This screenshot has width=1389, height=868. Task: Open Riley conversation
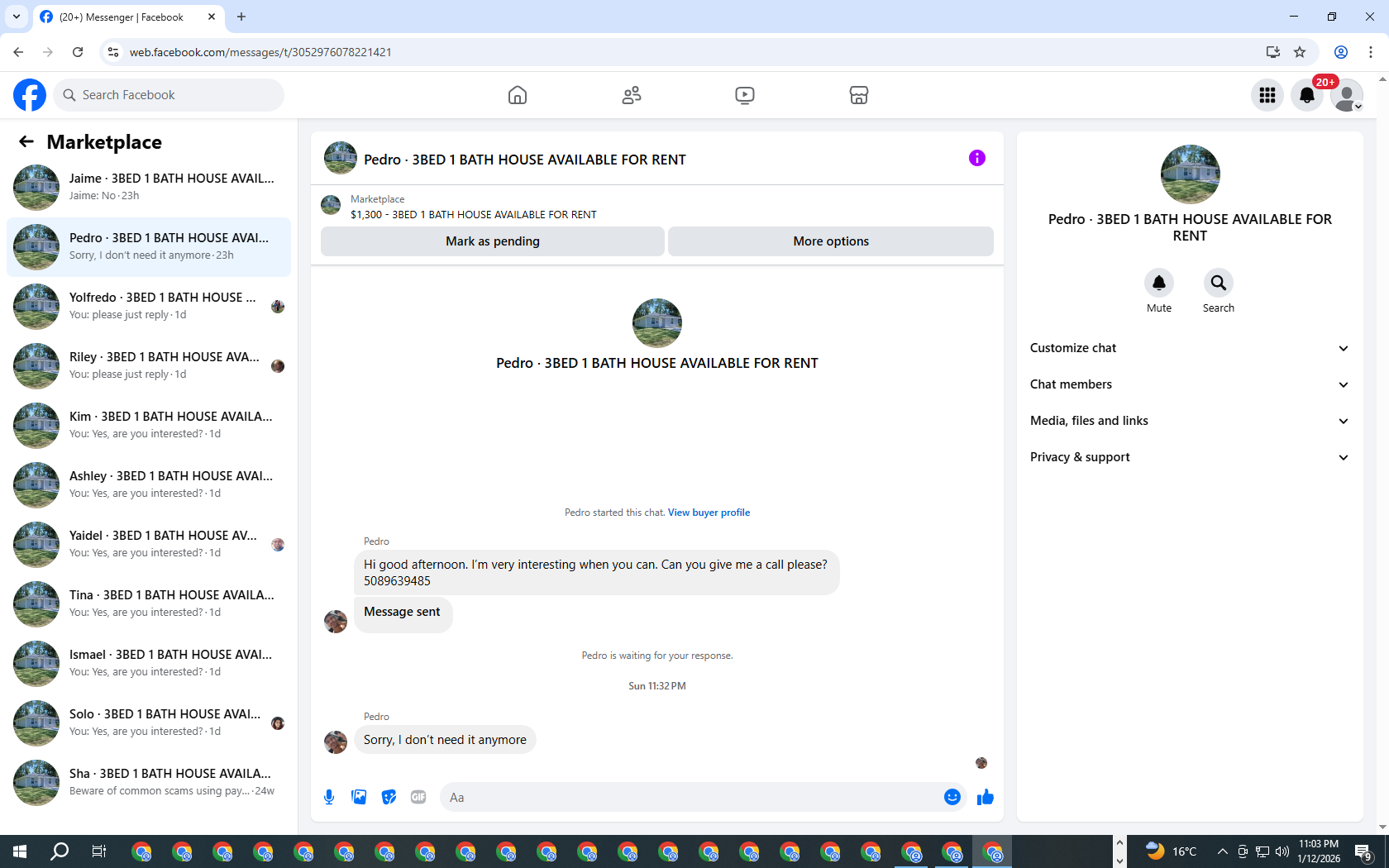tap(149, 365)
